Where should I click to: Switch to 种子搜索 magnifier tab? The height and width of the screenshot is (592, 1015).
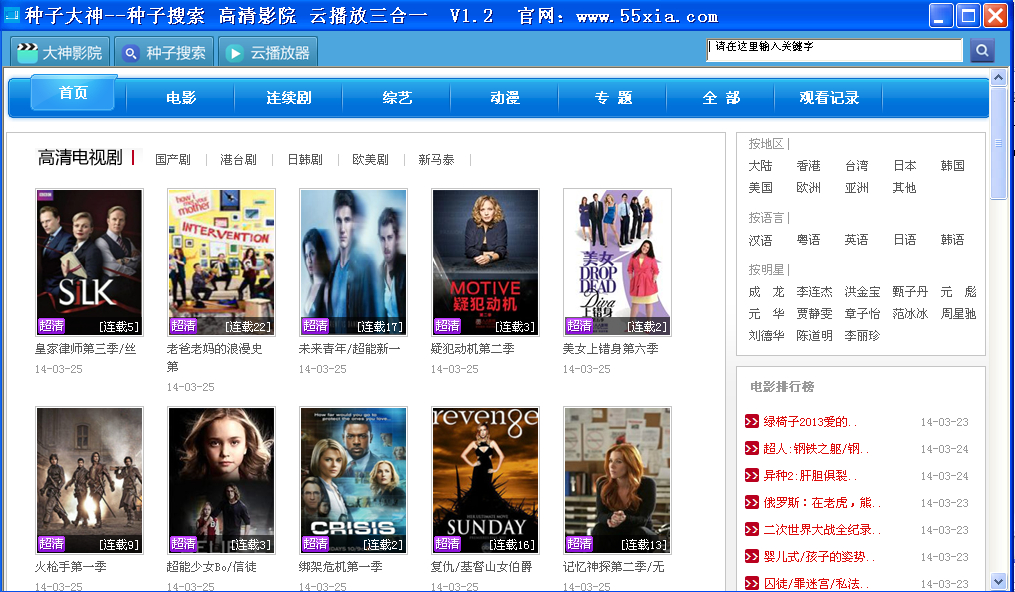tap(164, 52)
